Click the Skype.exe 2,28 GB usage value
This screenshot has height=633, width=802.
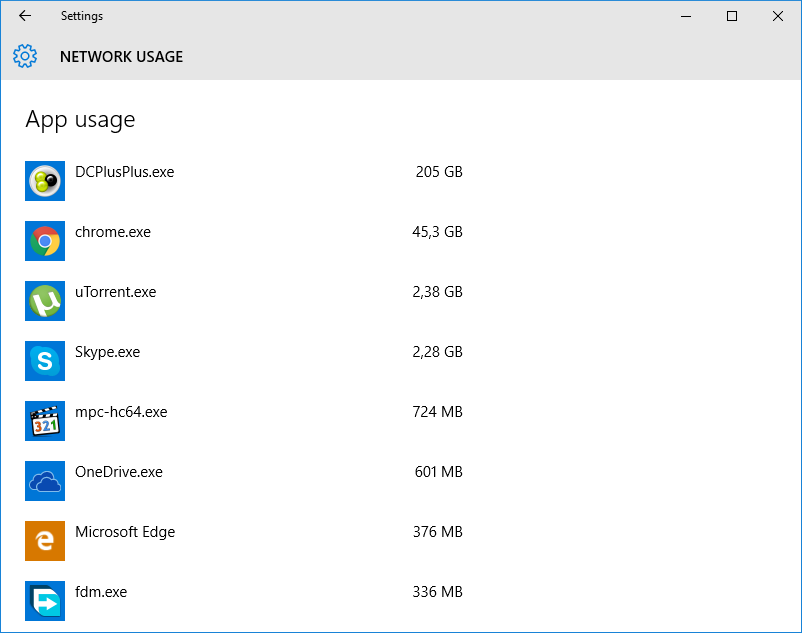click(437, 352)
